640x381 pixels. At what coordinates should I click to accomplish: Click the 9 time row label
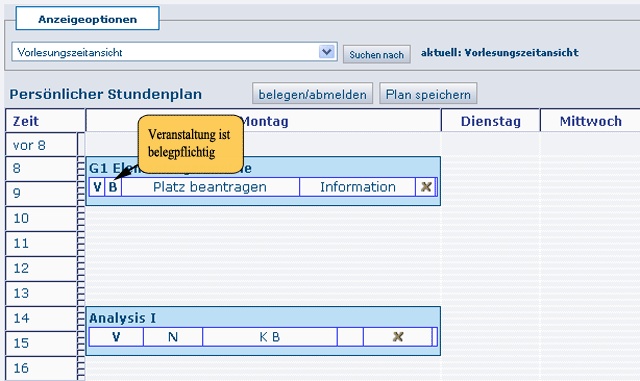click(x=41, y=194)
